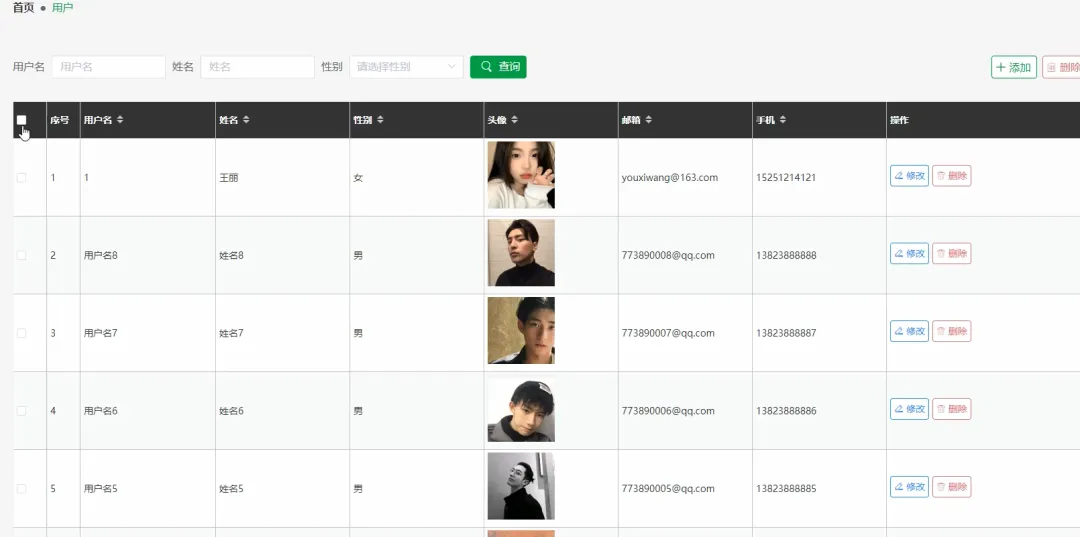Viewport: 1080px width, 537px height.
Task: Open 王丽's avatar thumbnail
Action: click(521, 175)
